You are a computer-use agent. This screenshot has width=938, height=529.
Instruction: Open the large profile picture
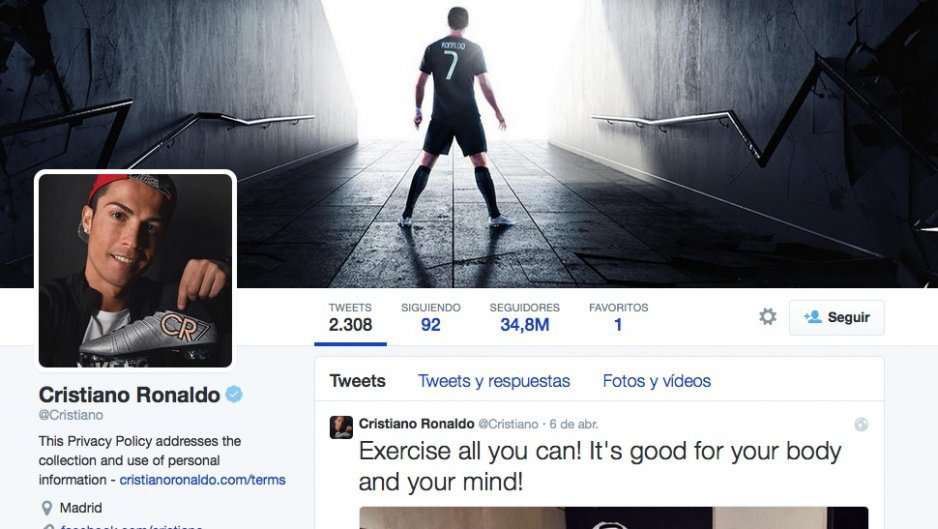tap(135, 270)
